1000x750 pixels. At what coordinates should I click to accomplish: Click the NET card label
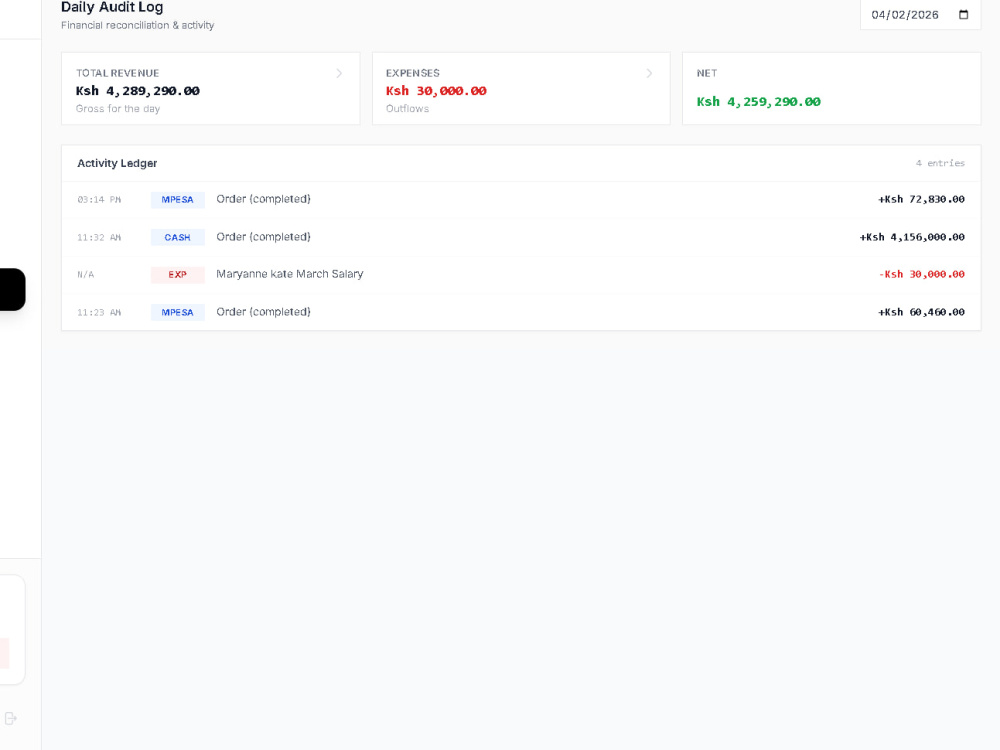[707, 73]
